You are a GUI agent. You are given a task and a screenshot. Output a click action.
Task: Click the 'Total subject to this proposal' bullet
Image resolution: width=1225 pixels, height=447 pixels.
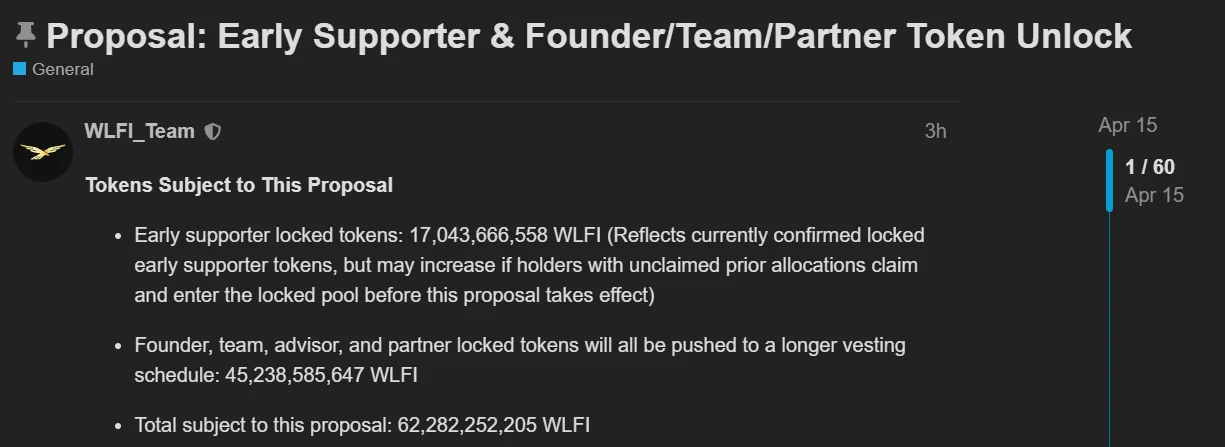point(260,425)
